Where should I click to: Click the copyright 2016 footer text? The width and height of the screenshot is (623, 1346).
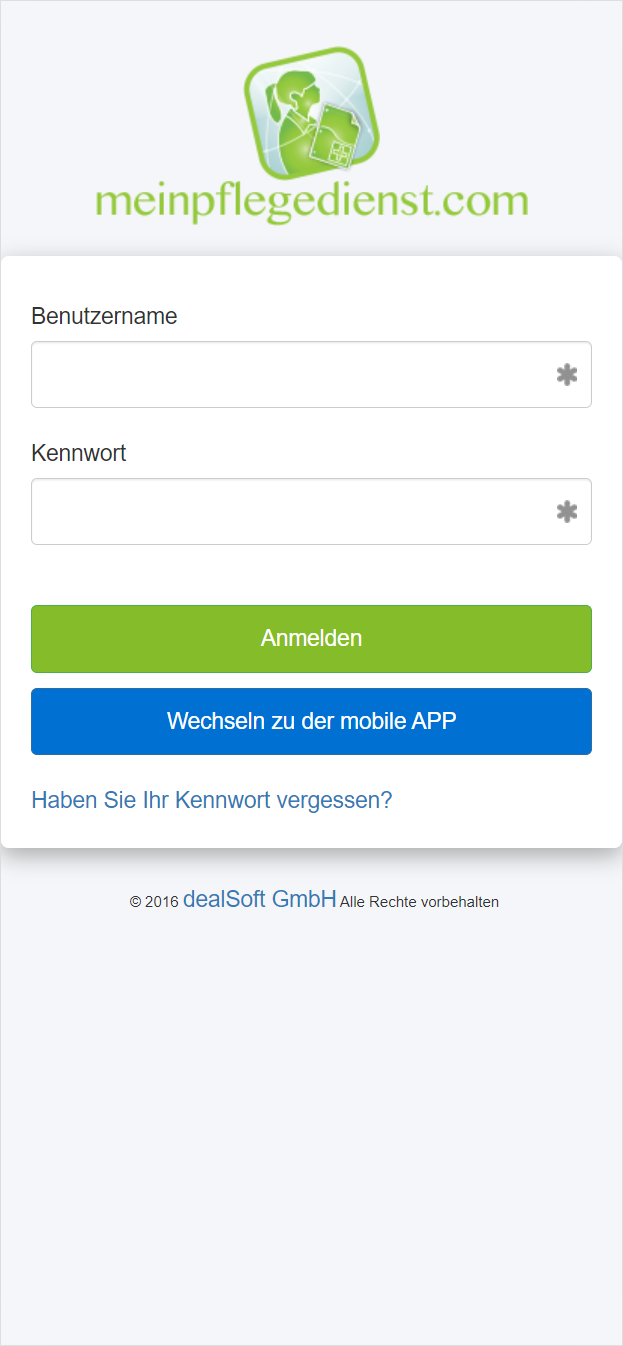coord(151,901)
